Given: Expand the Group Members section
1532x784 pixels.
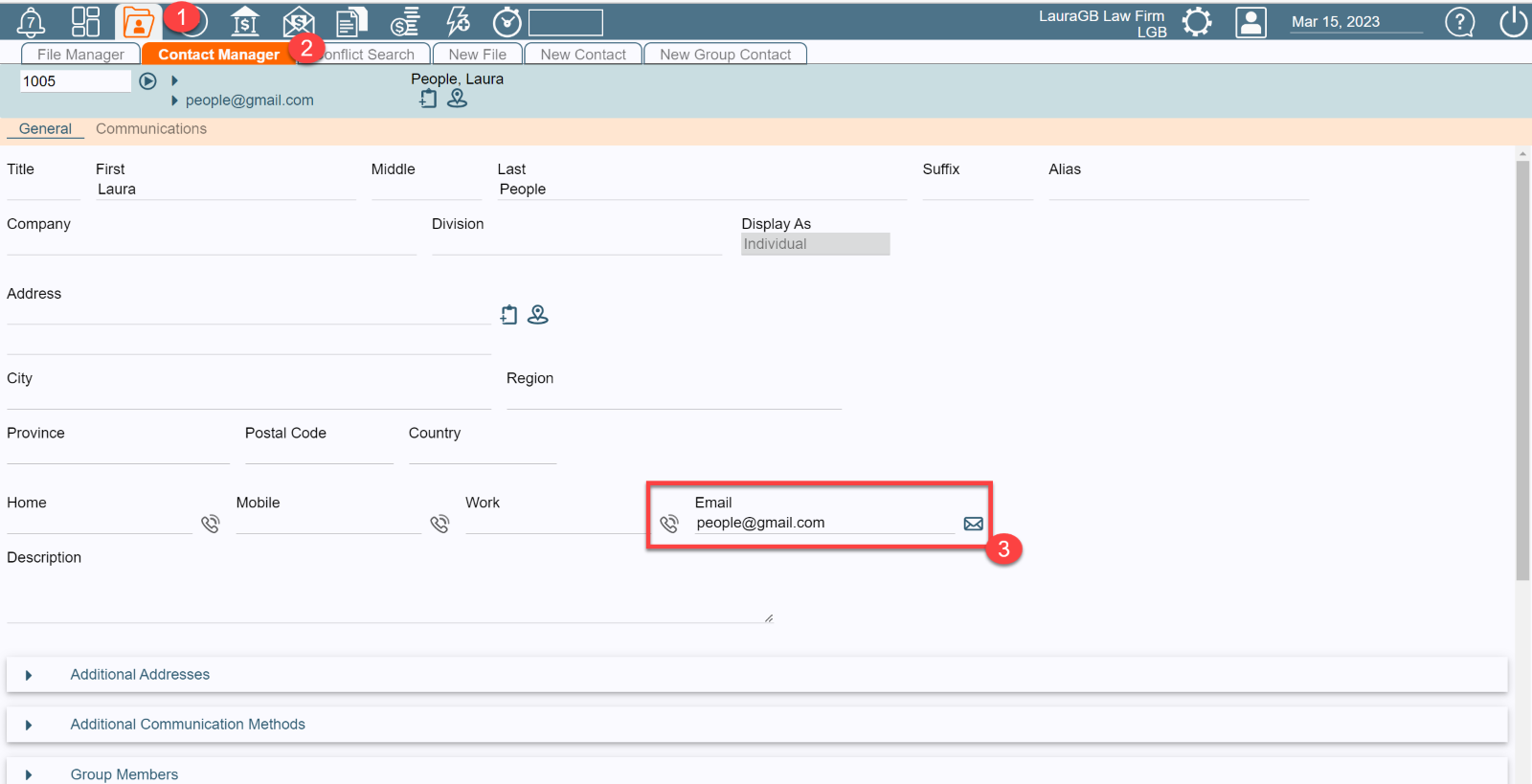Looking at the screenshot, I should click(756, 772).
